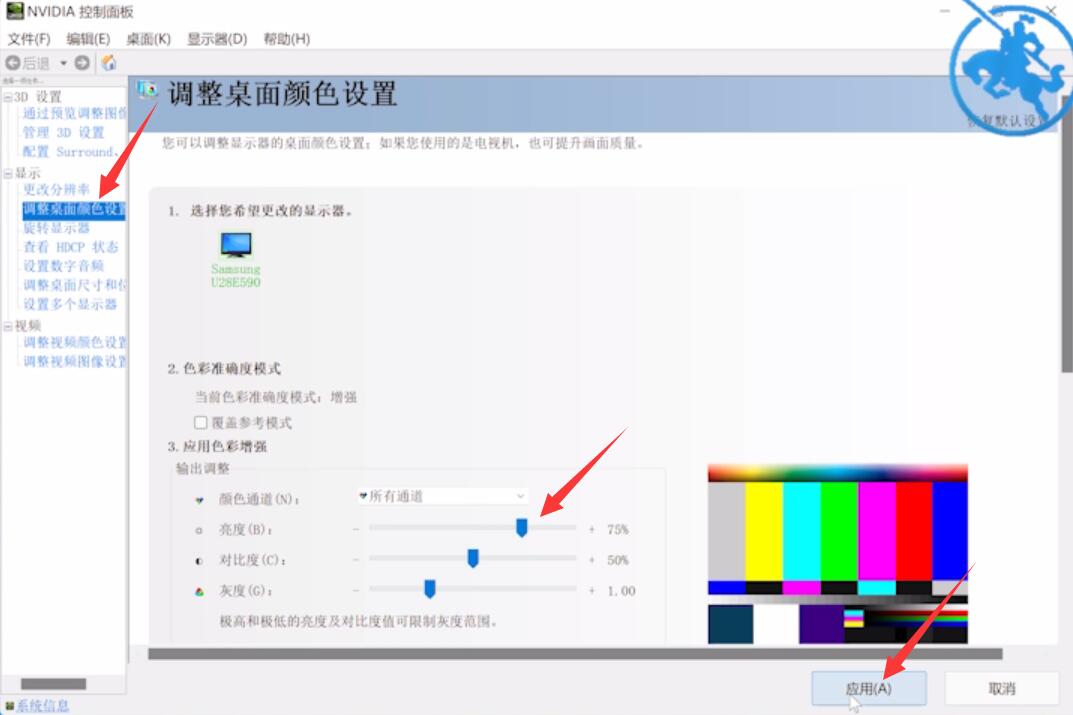This screenshot has width=1073, height=715.
Task: Click the plus icon of brightness slider
Action: pyautogui.click(x=591, y=529)
